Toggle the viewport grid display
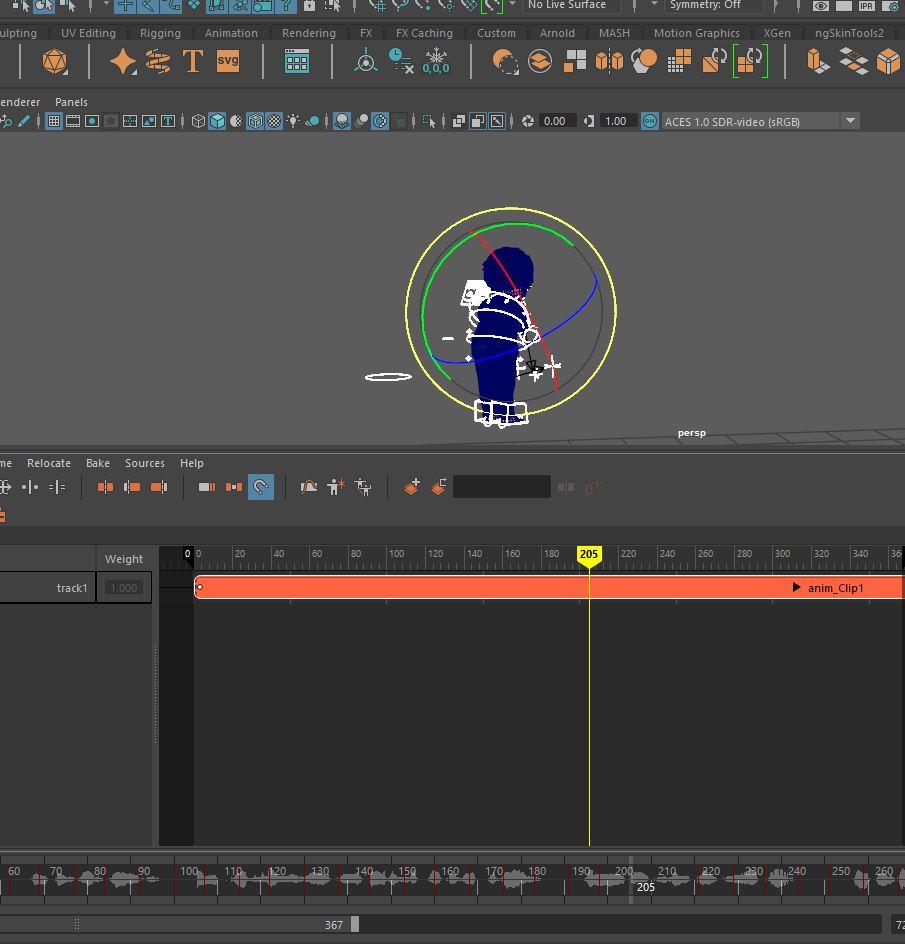This screenshot has height=944, width=905. point(54,121)
